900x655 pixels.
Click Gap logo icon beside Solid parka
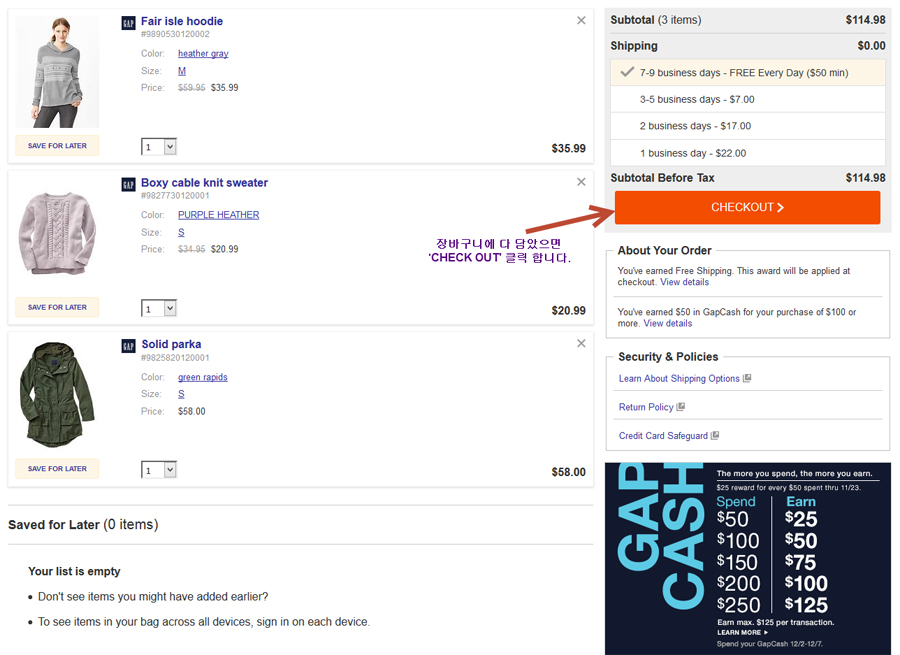click(129, 346)
